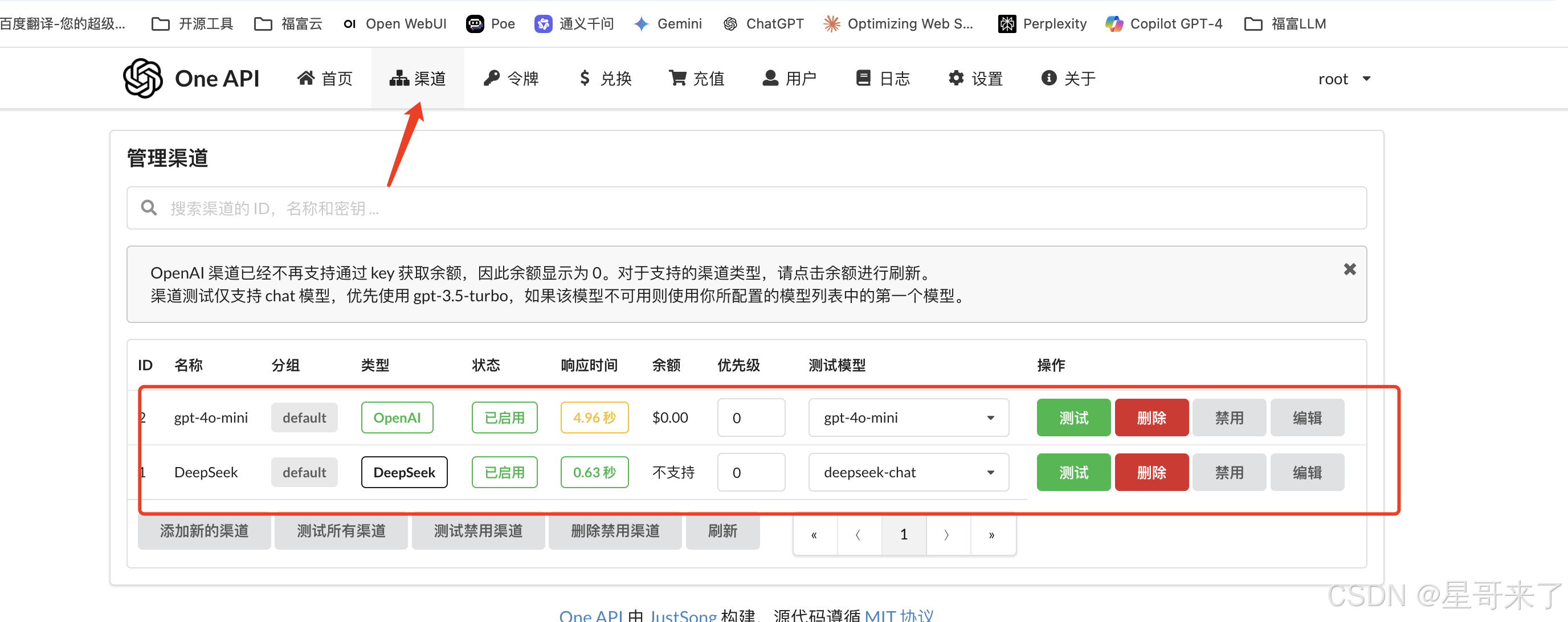Screen dimensions: 1568x622
Task: Click the One API logo icon
Action: pos(142,79)
